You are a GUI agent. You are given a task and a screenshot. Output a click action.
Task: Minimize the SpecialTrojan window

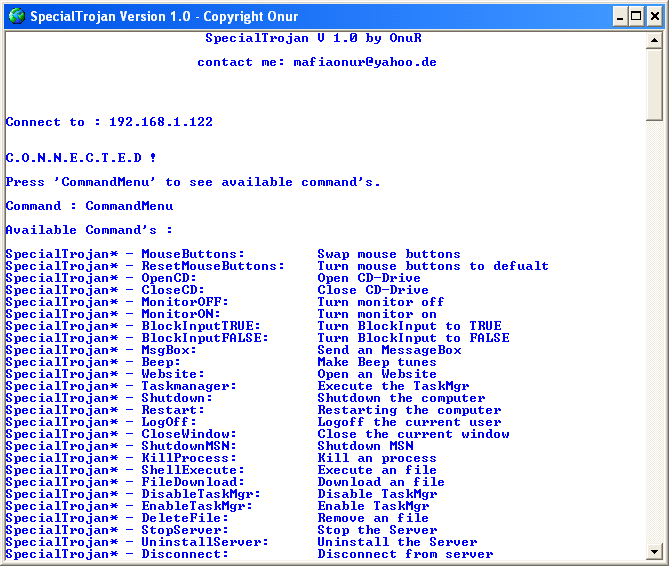tap(616, 16)
